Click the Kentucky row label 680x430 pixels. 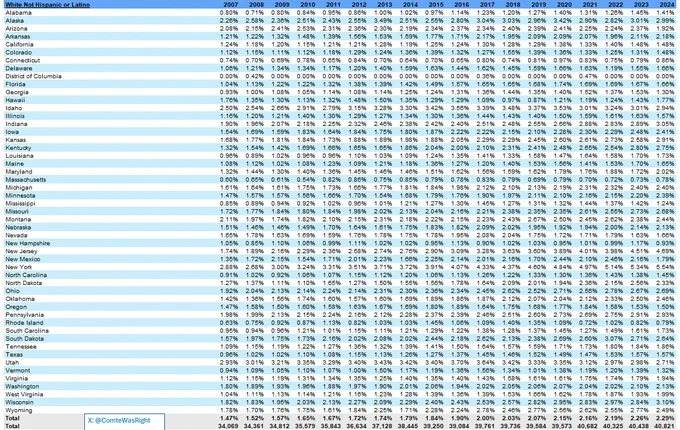click(18, 148)
